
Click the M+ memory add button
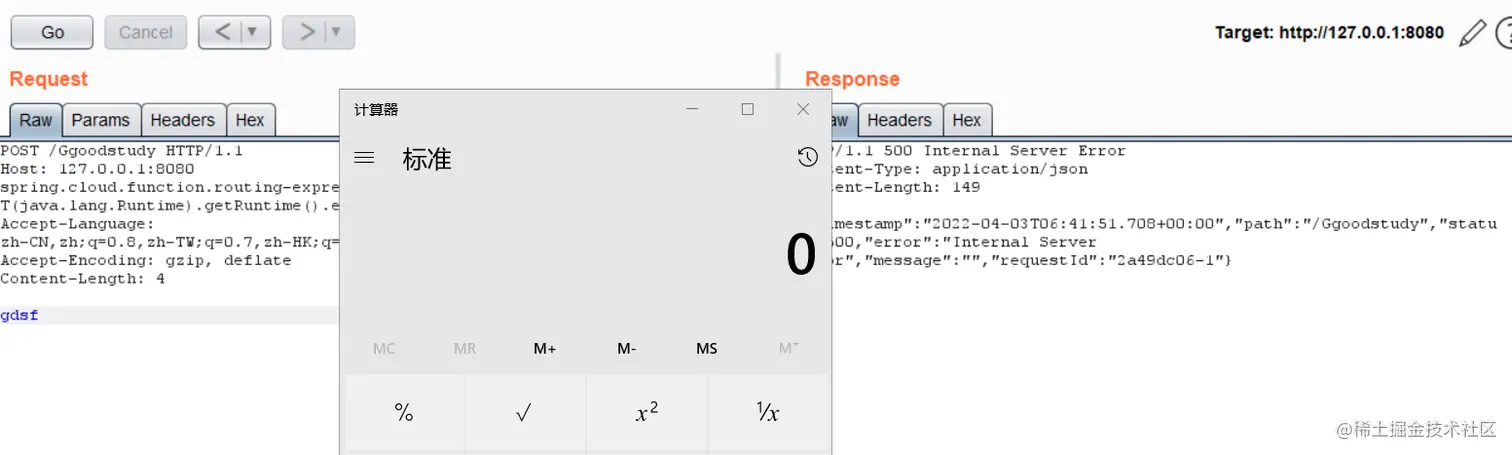[x=545, y=348]
